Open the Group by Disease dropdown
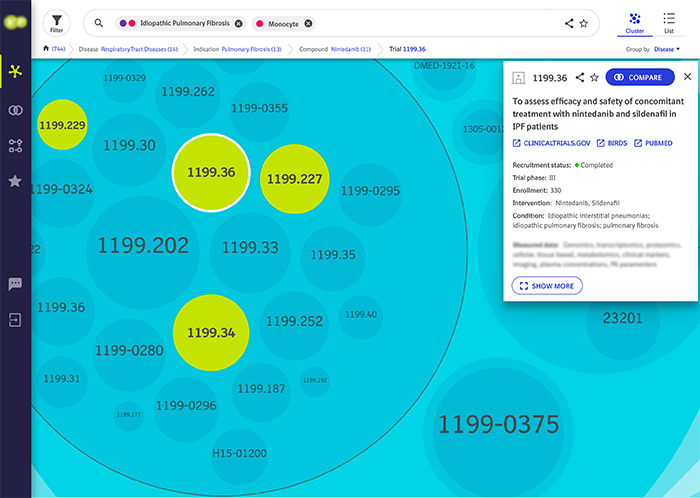This screenshot has height=498, width=700. tap(667, 49)
